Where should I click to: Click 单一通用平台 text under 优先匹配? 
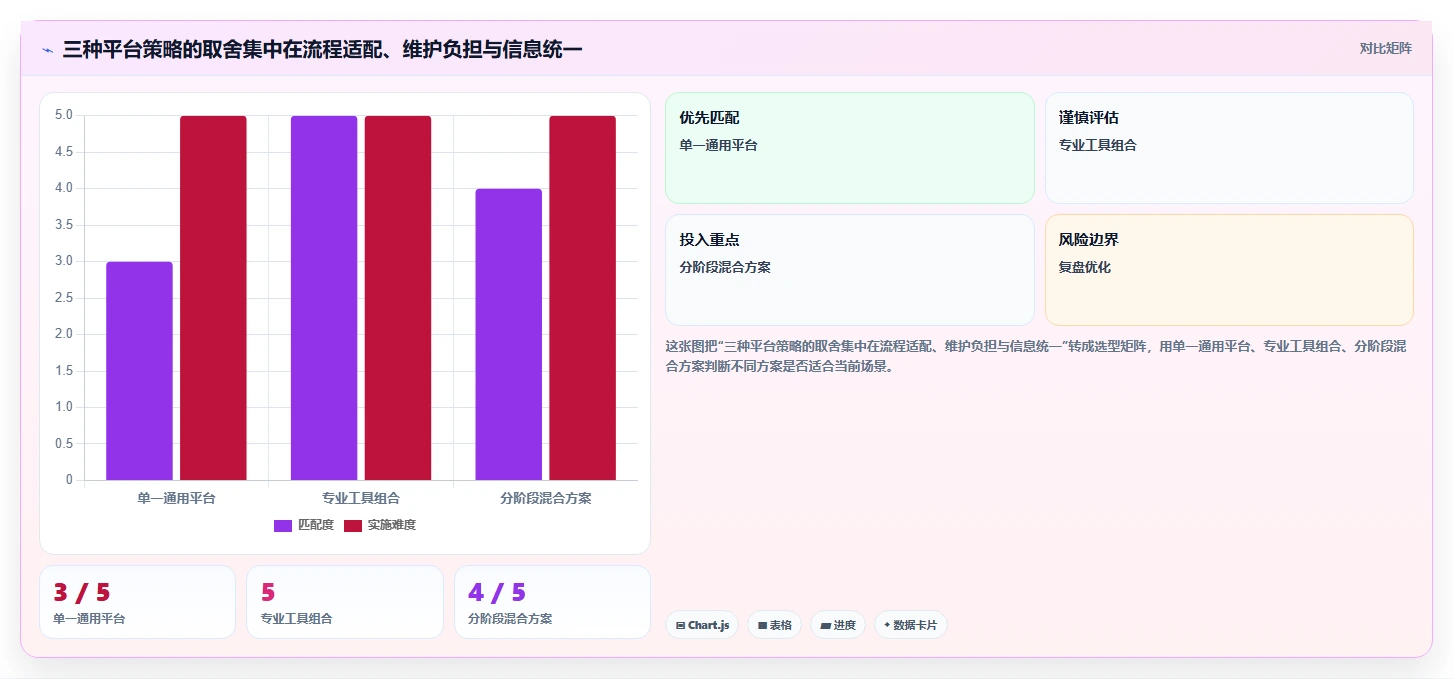coord(718,145)
